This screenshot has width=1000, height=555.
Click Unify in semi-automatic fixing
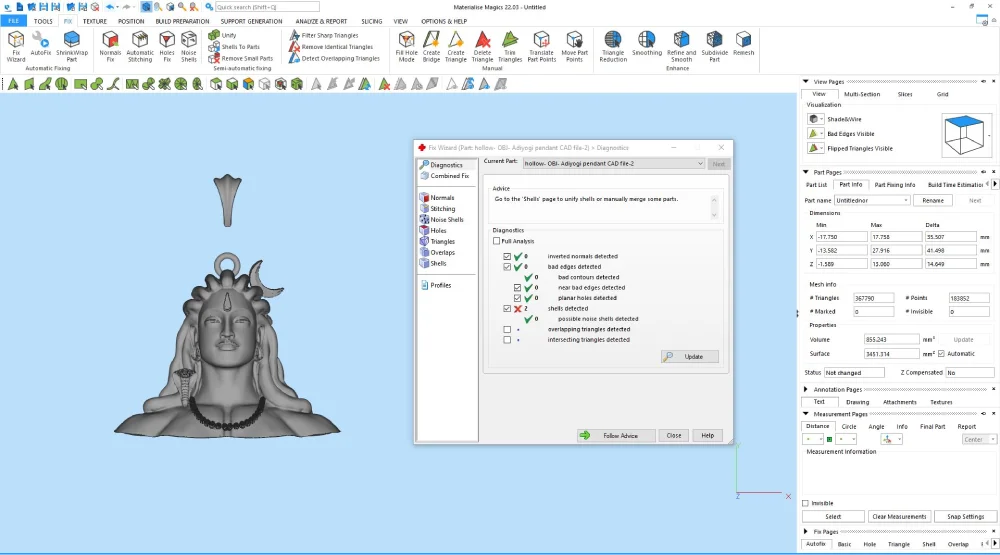point(223,35)
